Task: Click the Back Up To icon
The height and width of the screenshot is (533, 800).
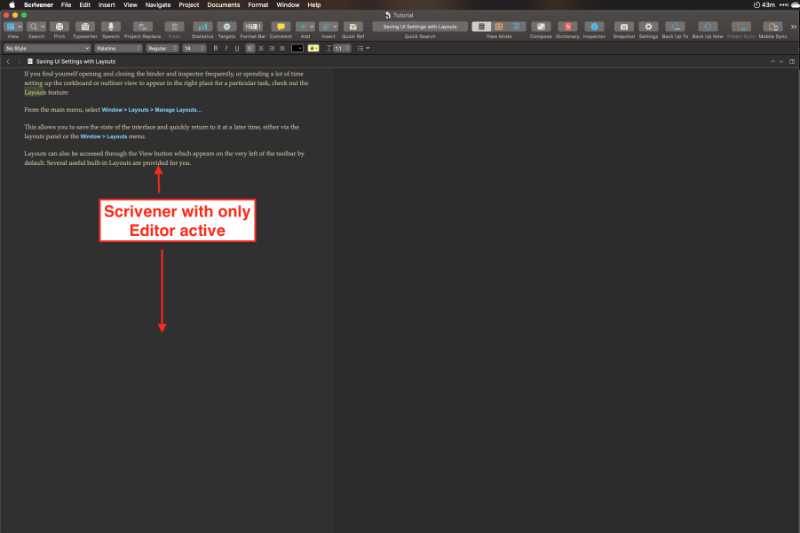Action: (675, 27)
